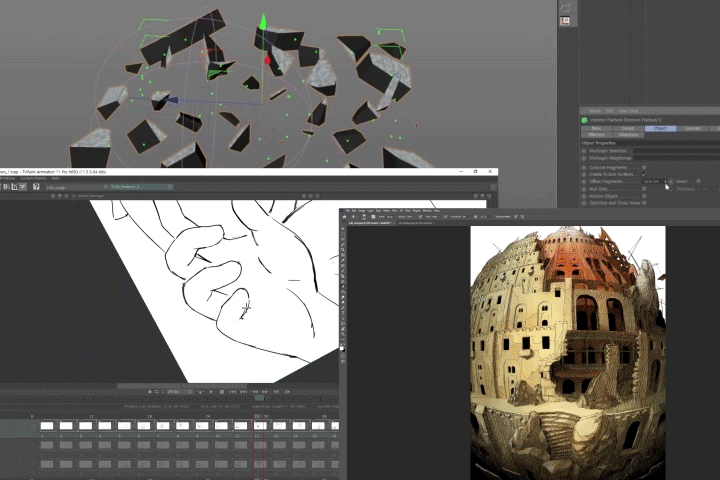Image resolution: width=720 pixels, height=480 pixels.
Task: Enable Hollow Object checkbox
Action: coord(644,196)
